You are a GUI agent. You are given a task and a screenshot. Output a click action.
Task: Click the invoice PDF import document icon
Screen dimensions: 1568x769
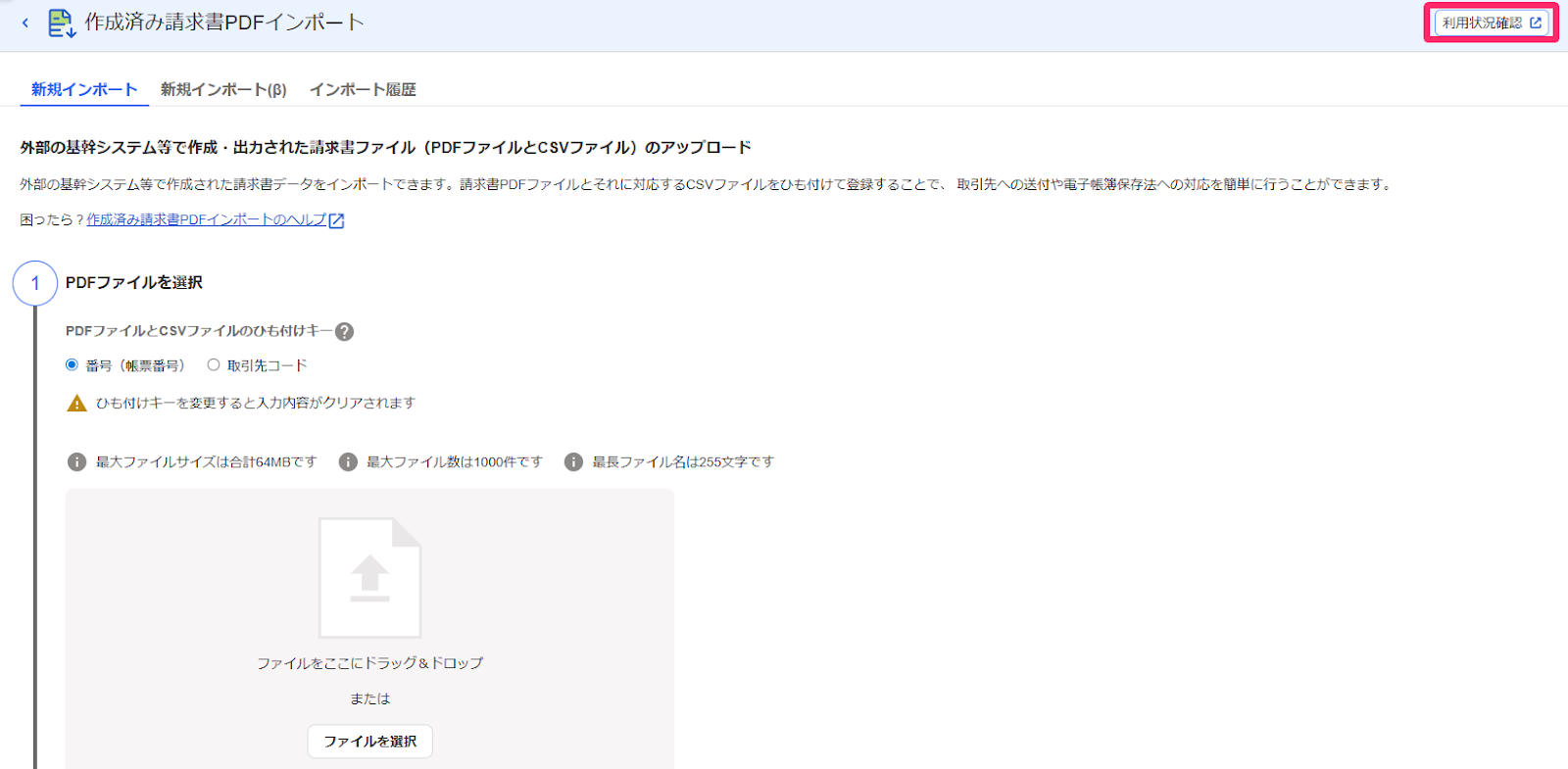(62, 23)
